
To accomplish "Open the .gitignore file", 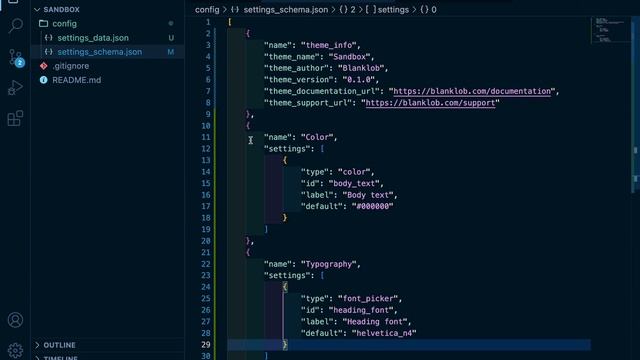I will 71,66.
